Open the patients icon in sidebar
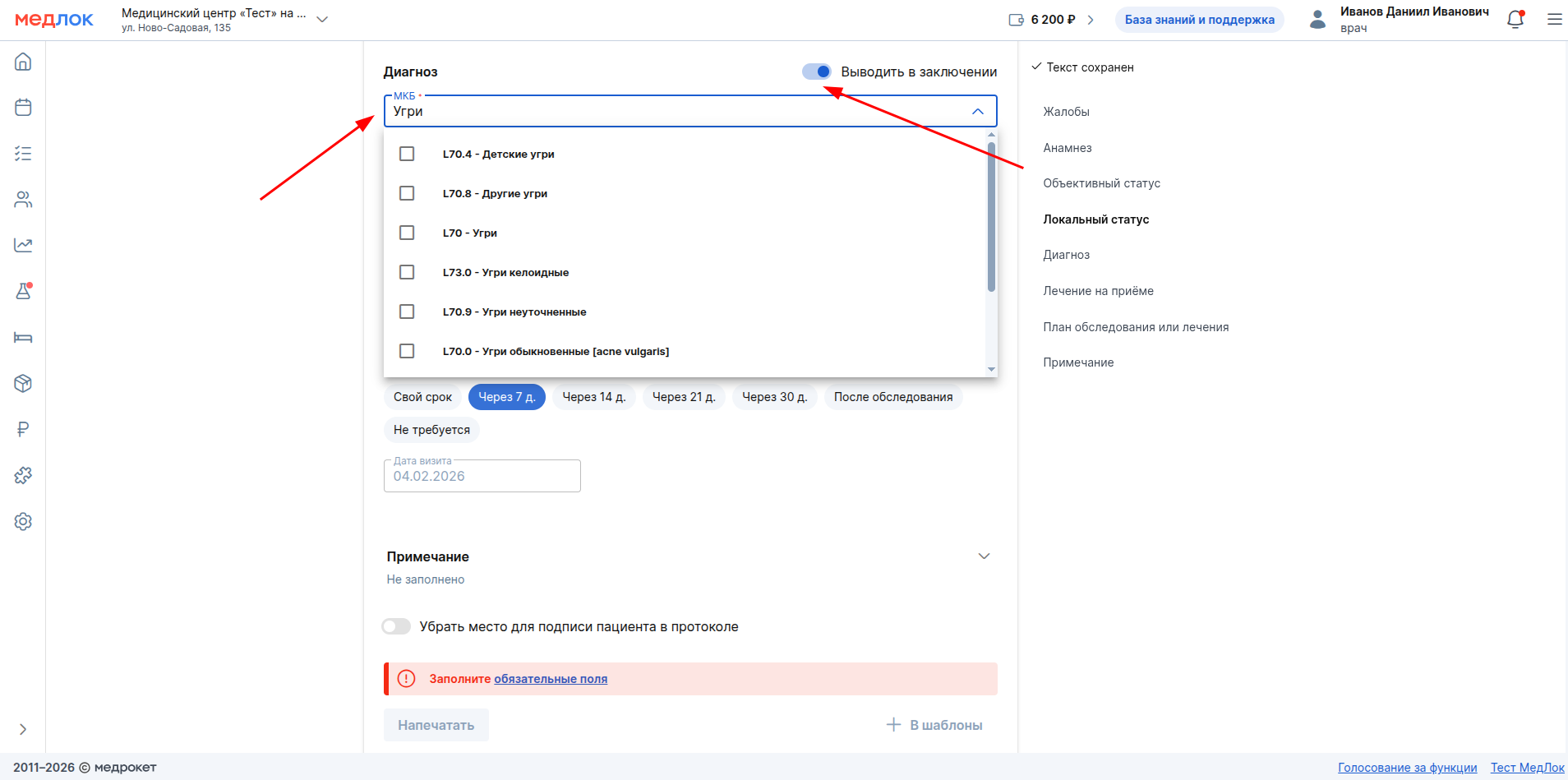 23,200
